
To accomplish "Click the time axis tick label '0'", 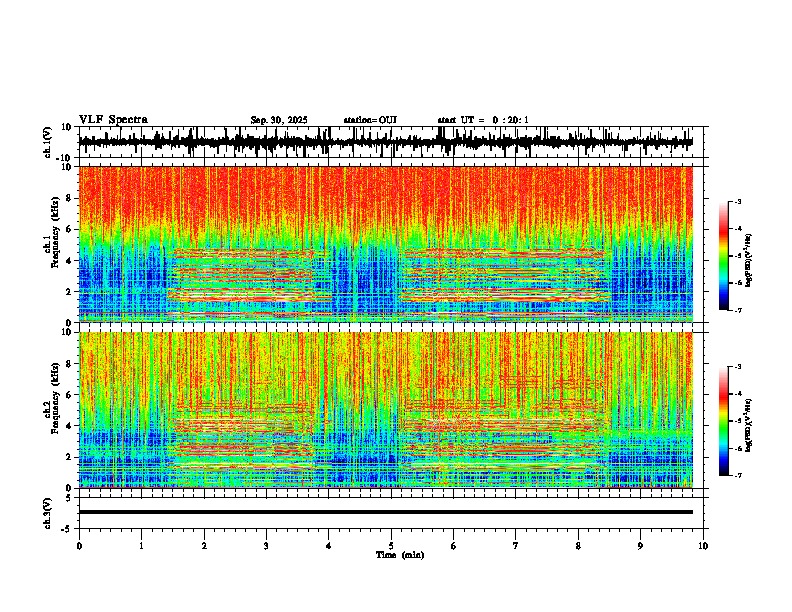I will tap(79, 546).
